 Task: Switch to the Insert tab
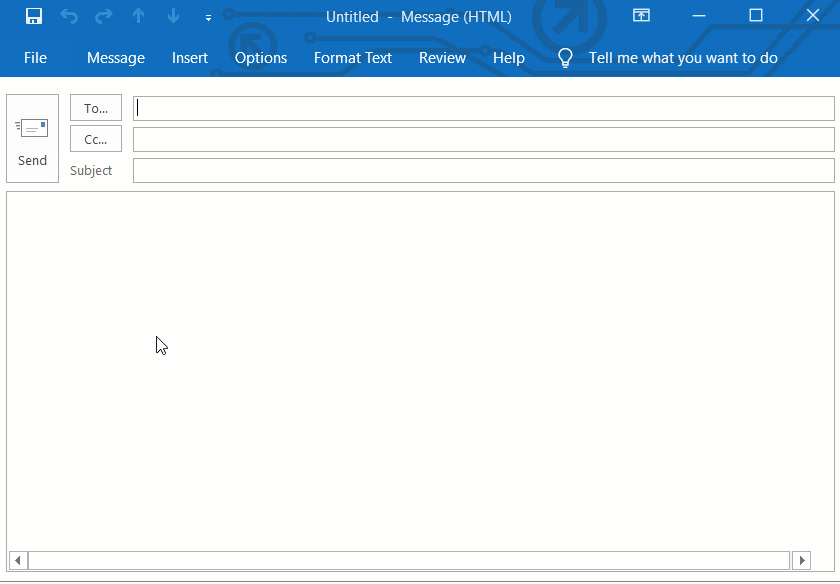click(190, 58)
